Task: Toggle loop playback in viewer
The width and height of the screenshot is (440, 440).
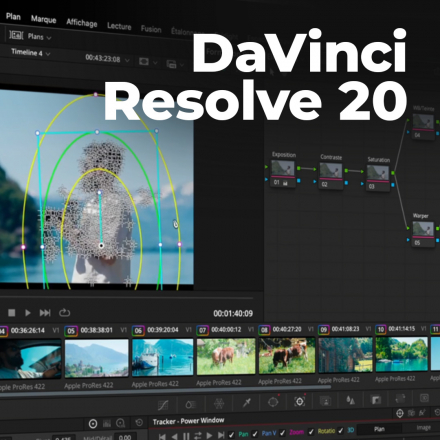Action: pos(64,312)
